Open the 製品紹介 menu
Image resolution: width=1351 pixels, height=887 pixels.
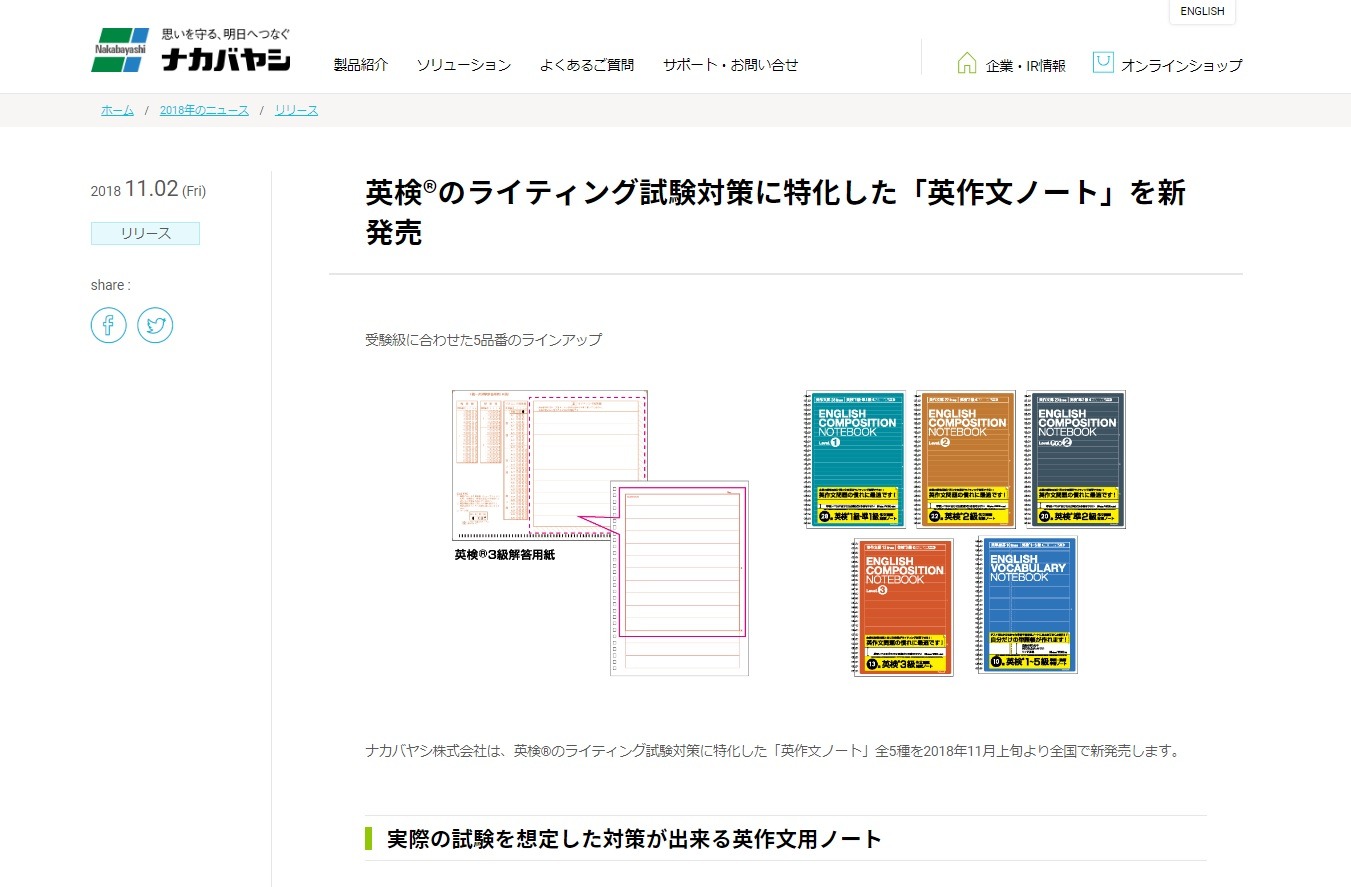[360, 64]
